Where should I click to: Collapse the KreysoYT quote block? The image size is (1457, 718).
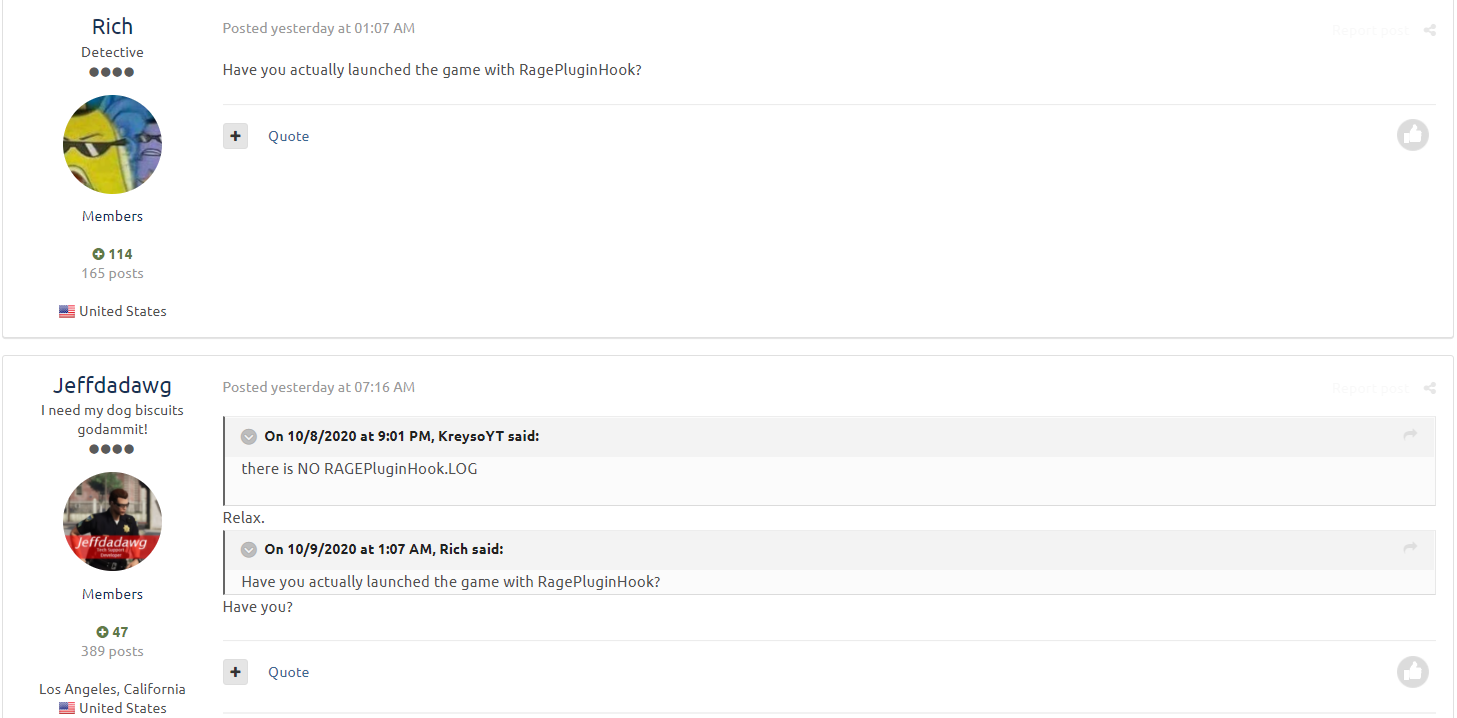click(249, 437)
